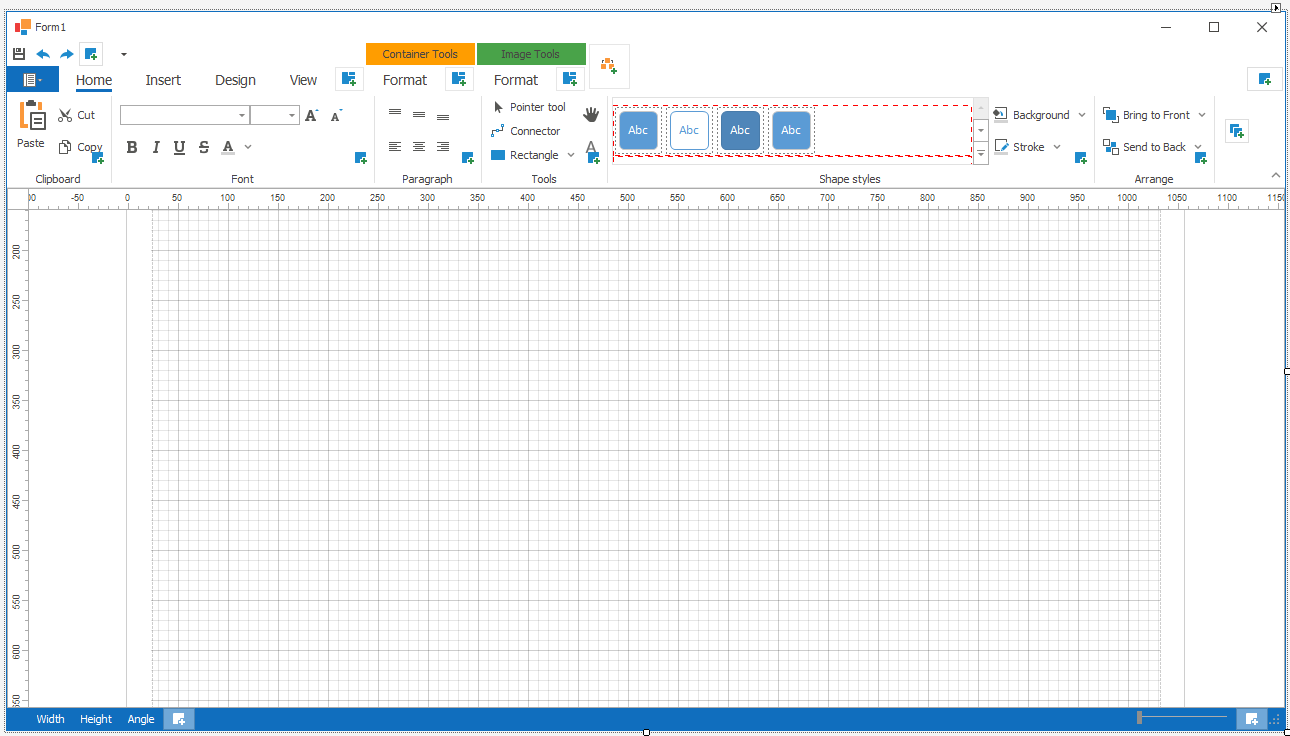Click the Width status bar item

coord(50,719)
